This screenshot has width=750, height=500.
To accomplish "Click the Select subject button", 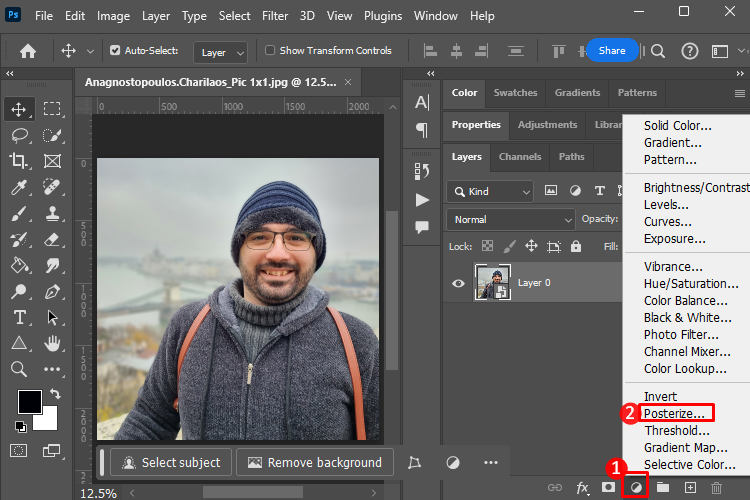I will click(171, 463).
